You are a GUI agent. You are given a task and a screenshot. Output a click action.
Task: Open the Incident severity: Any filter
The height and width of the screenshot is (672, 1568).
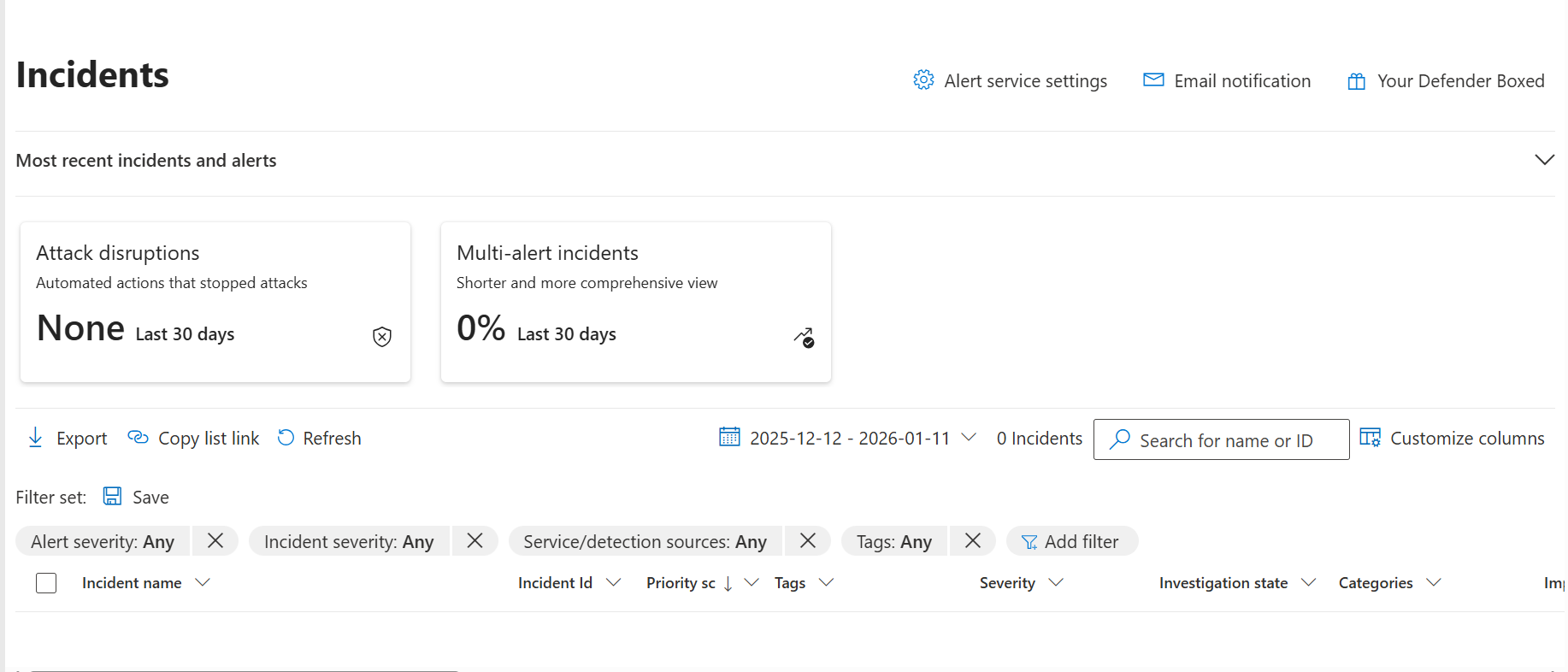[349, 541]
